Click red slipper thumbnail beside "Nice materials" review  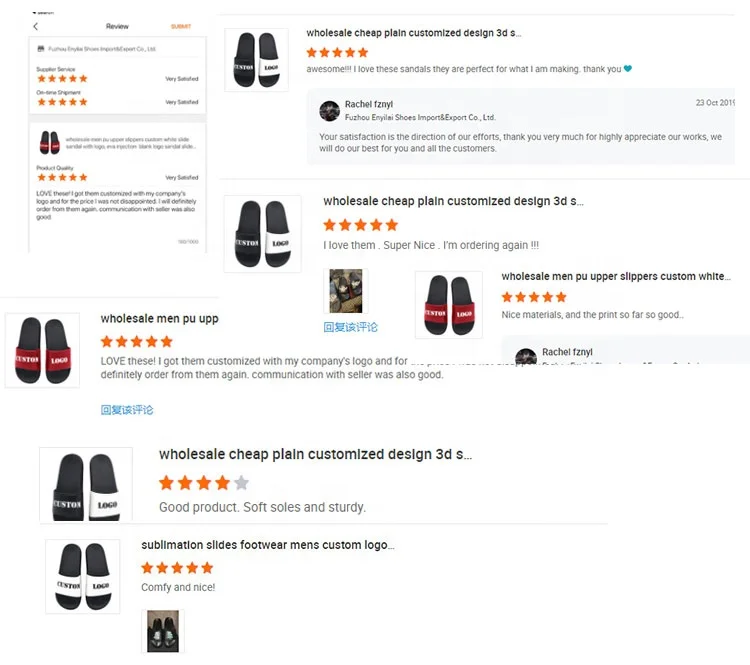coord(449,304)
